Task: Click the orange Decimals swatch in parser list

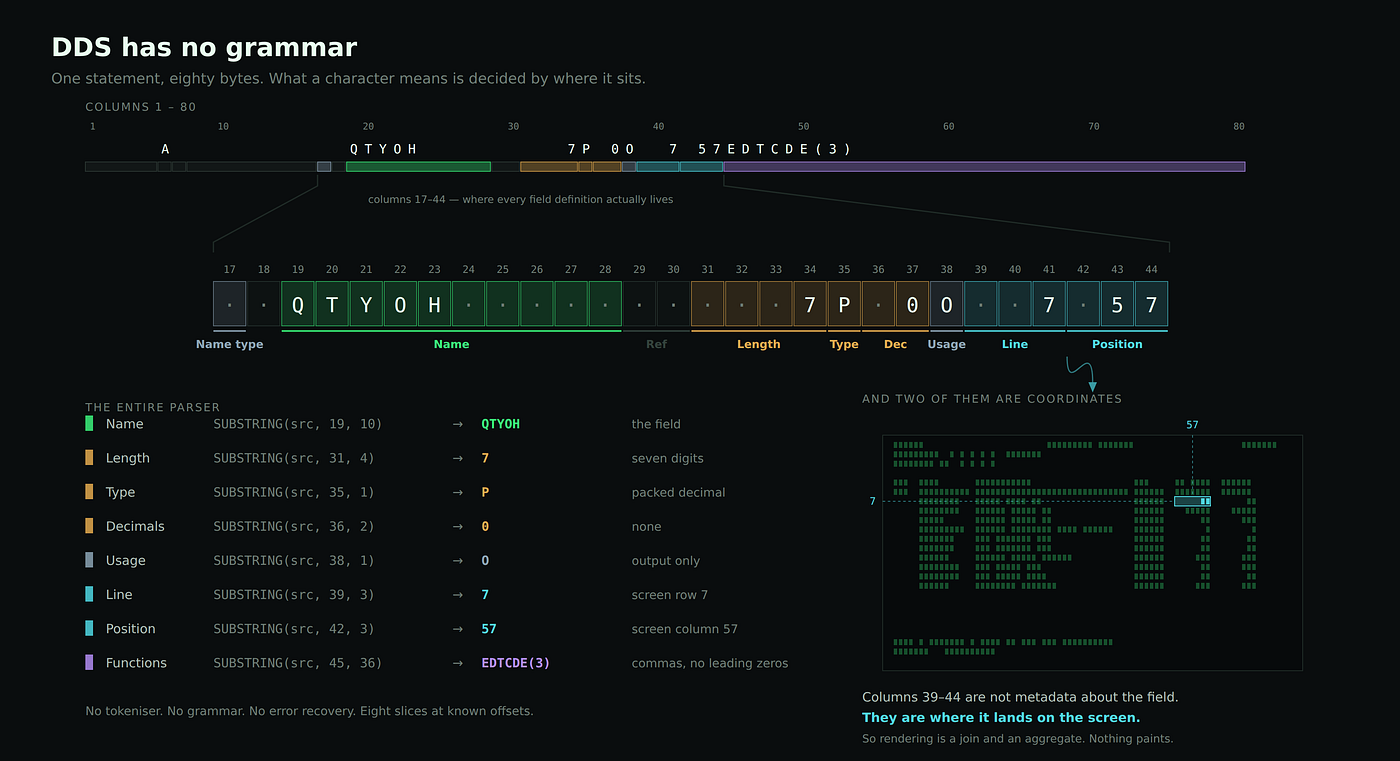Action: point(89,527)
